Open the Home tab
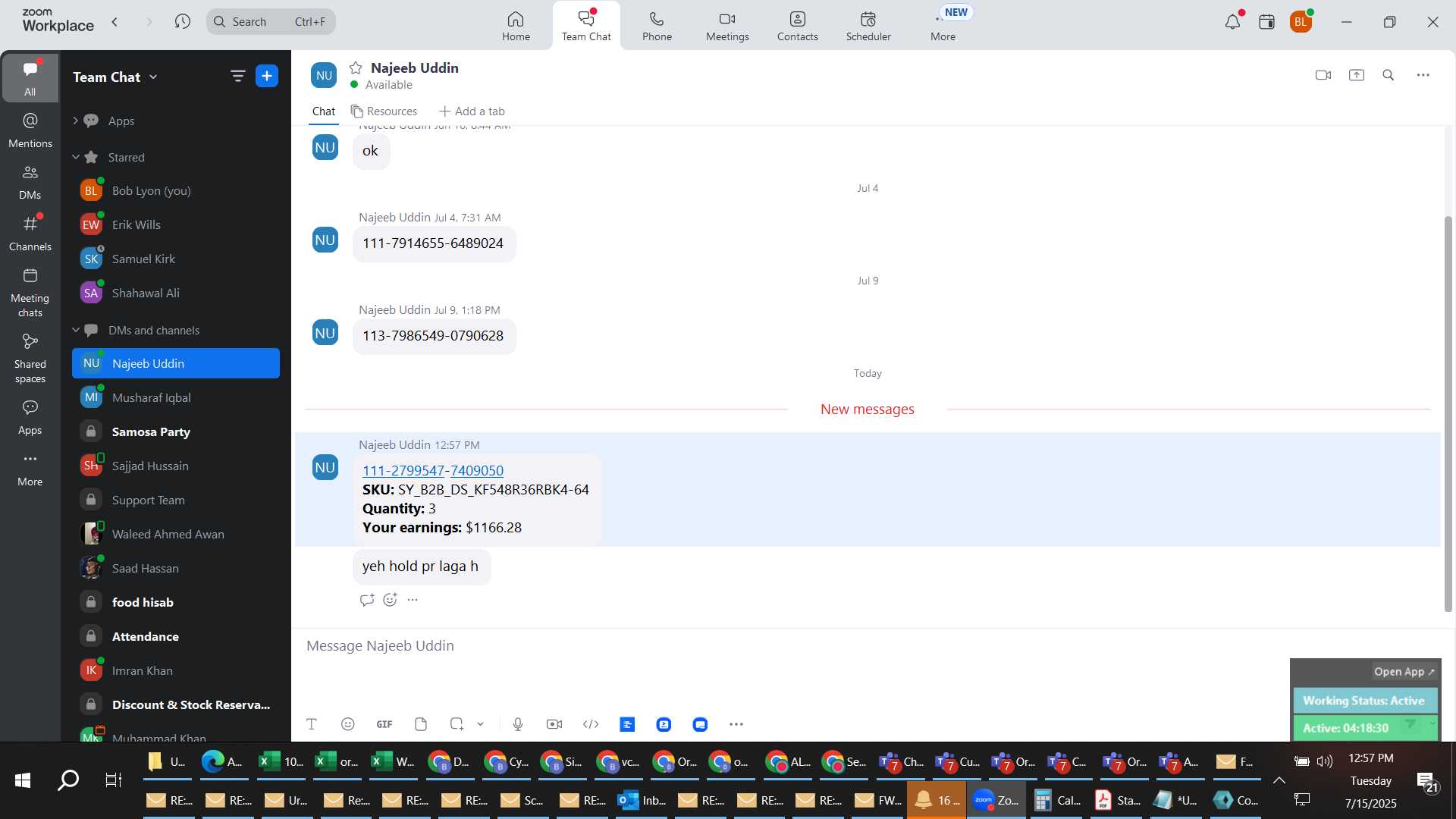 click(516, 26)
